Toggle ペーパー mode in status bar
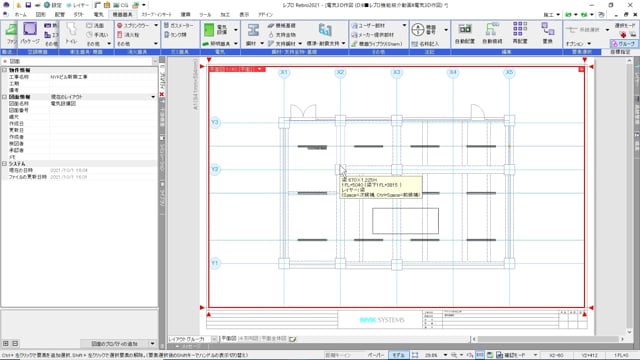 [376, 355]
